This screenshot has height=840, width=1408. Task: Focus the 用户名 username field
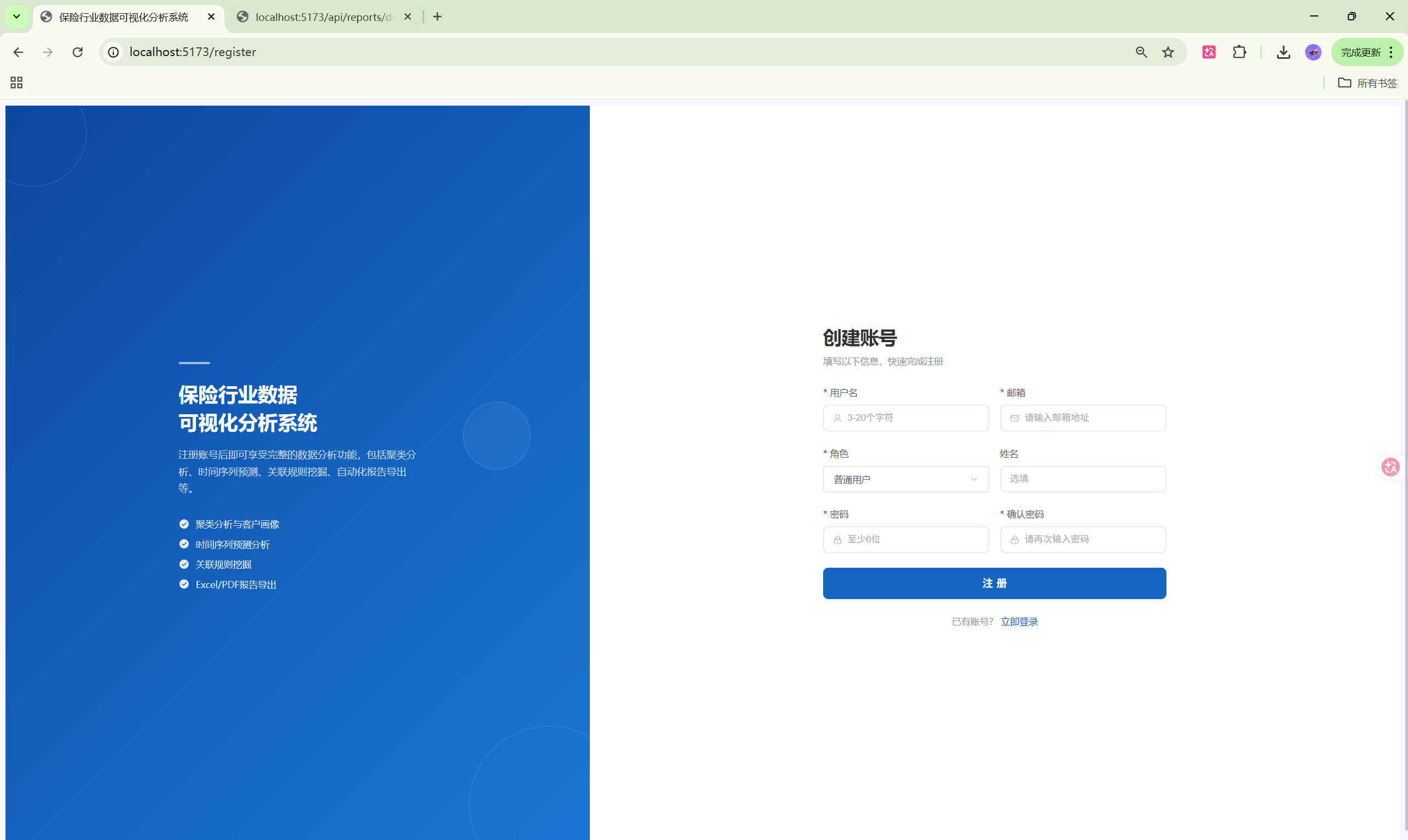(x=914, y=418)
